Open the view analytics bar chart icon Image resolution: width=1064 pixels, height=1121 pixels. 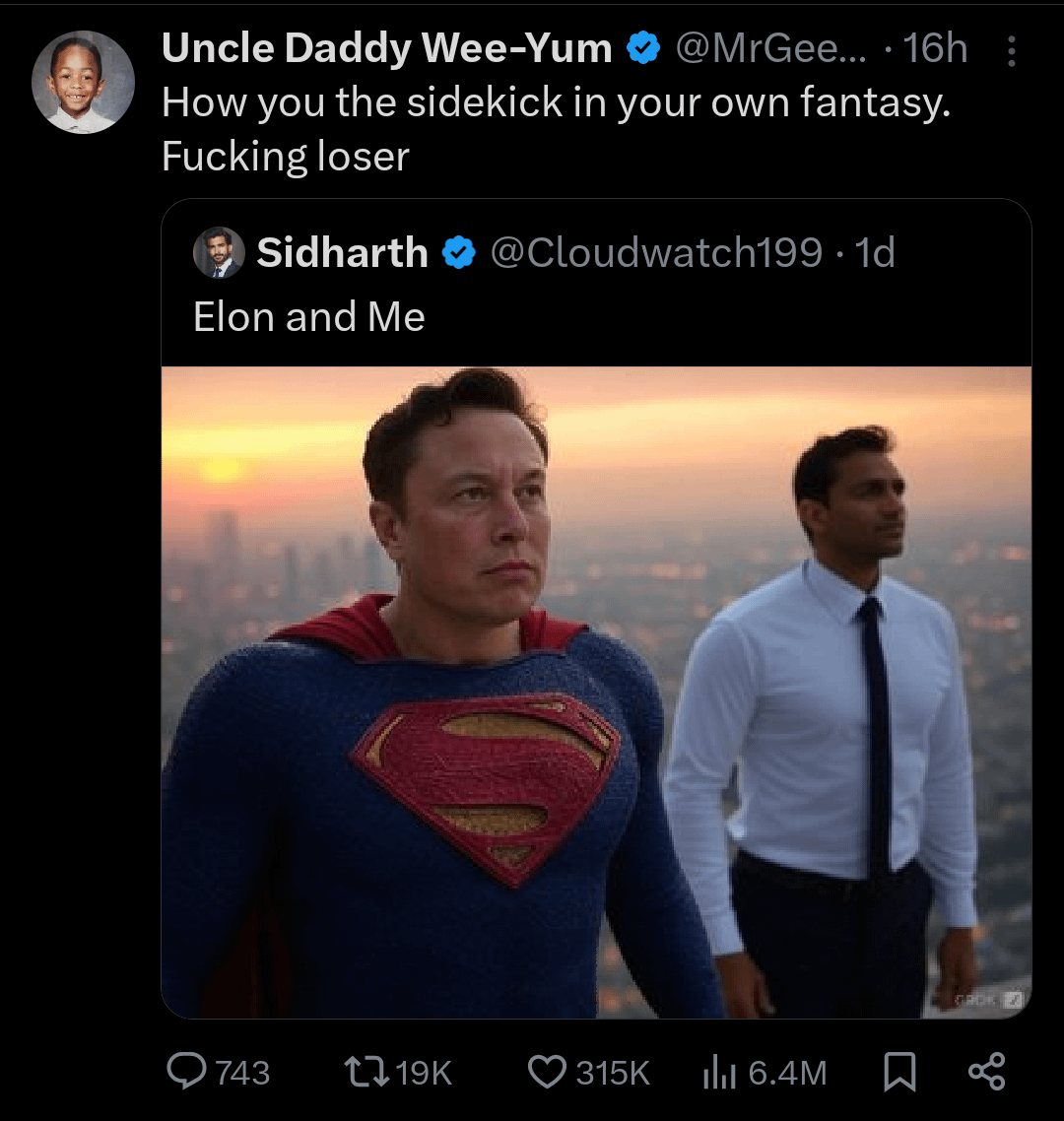tap(719, 1071)
